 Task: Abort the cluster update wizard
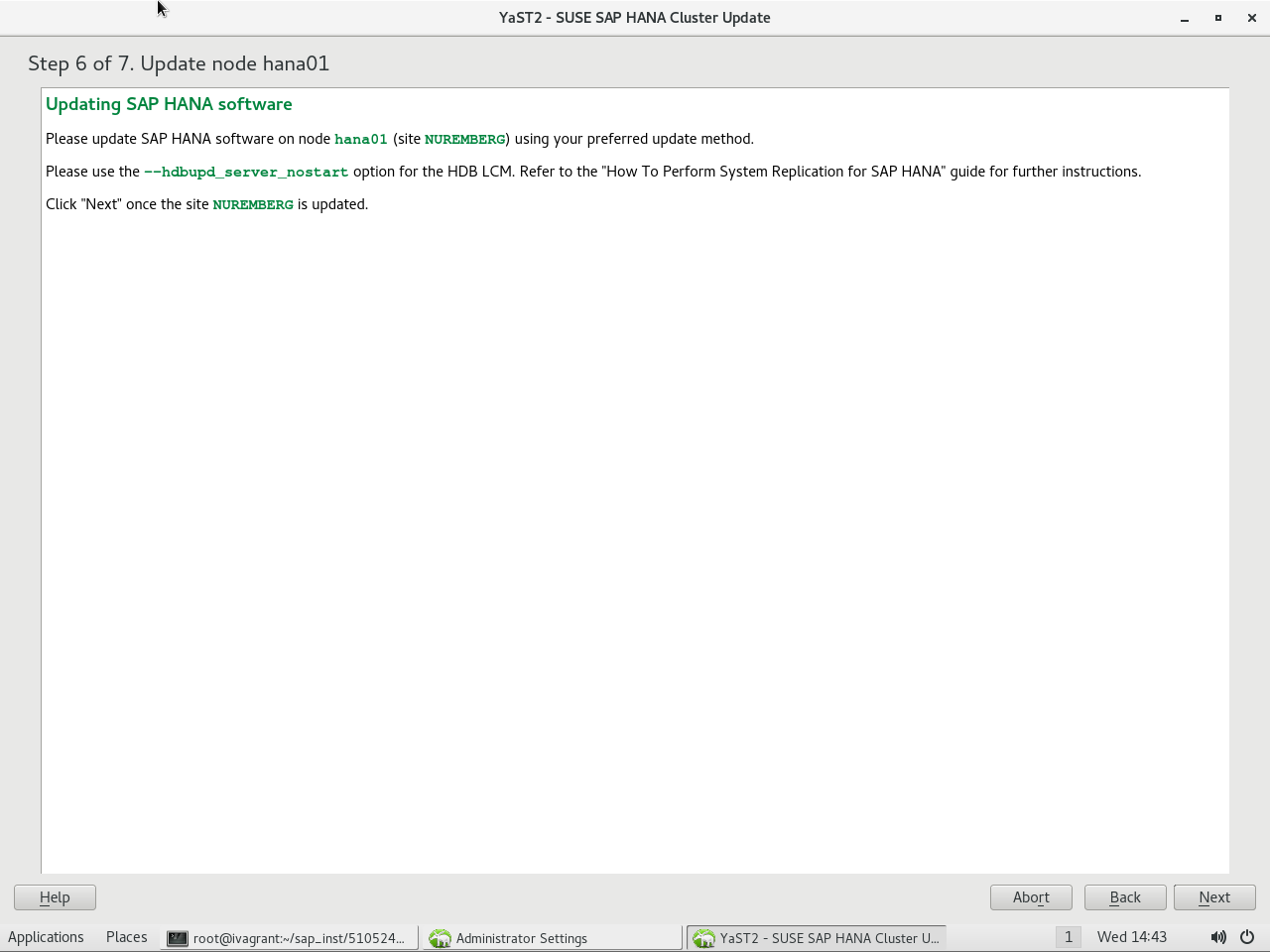pos(1031,897)
